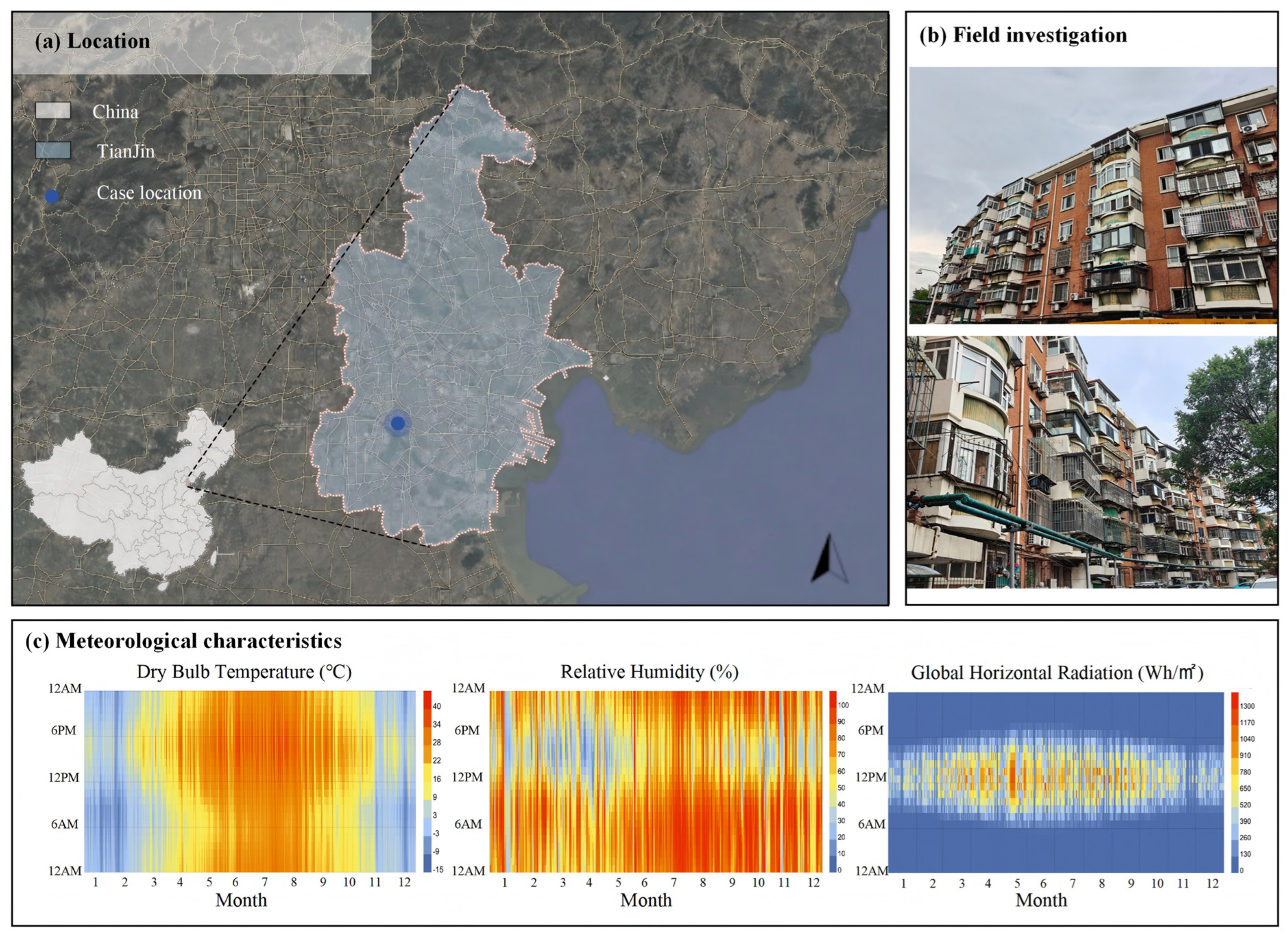1288x938 pixels.
Task: Click the "(a) Location" heading
Action: pyautogui.click(x=93, y=42)
